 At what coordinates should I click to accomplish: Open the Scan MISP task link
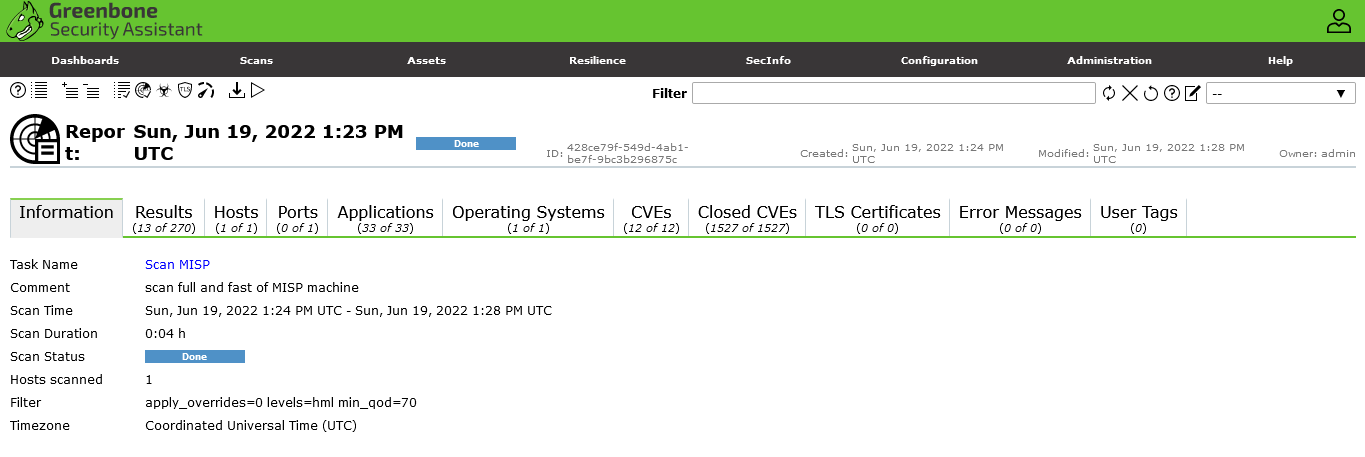(x=177, y=265)
